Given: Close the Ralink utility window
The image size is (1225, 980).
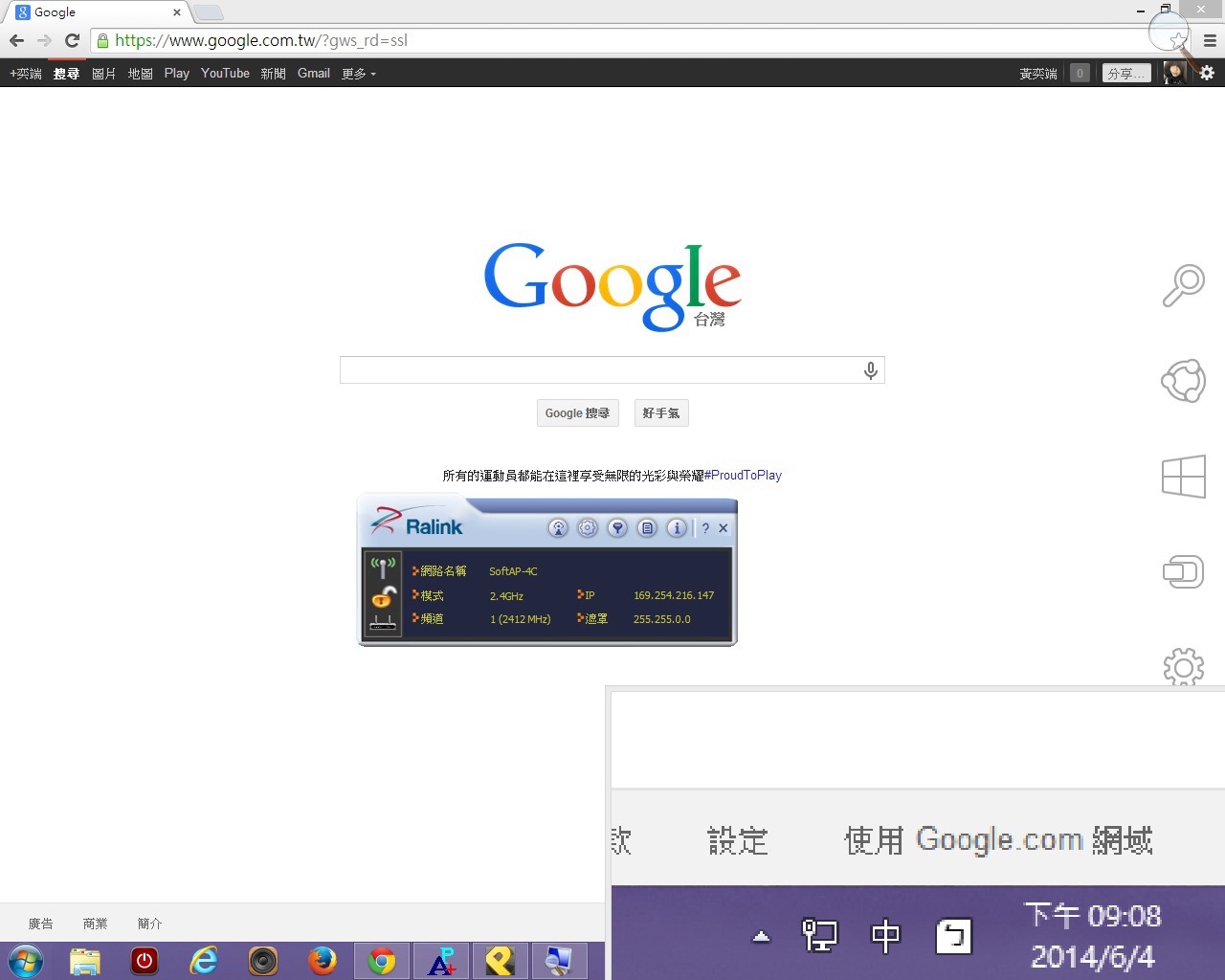Looking at the screenshot, I should [x=724, y=528].
